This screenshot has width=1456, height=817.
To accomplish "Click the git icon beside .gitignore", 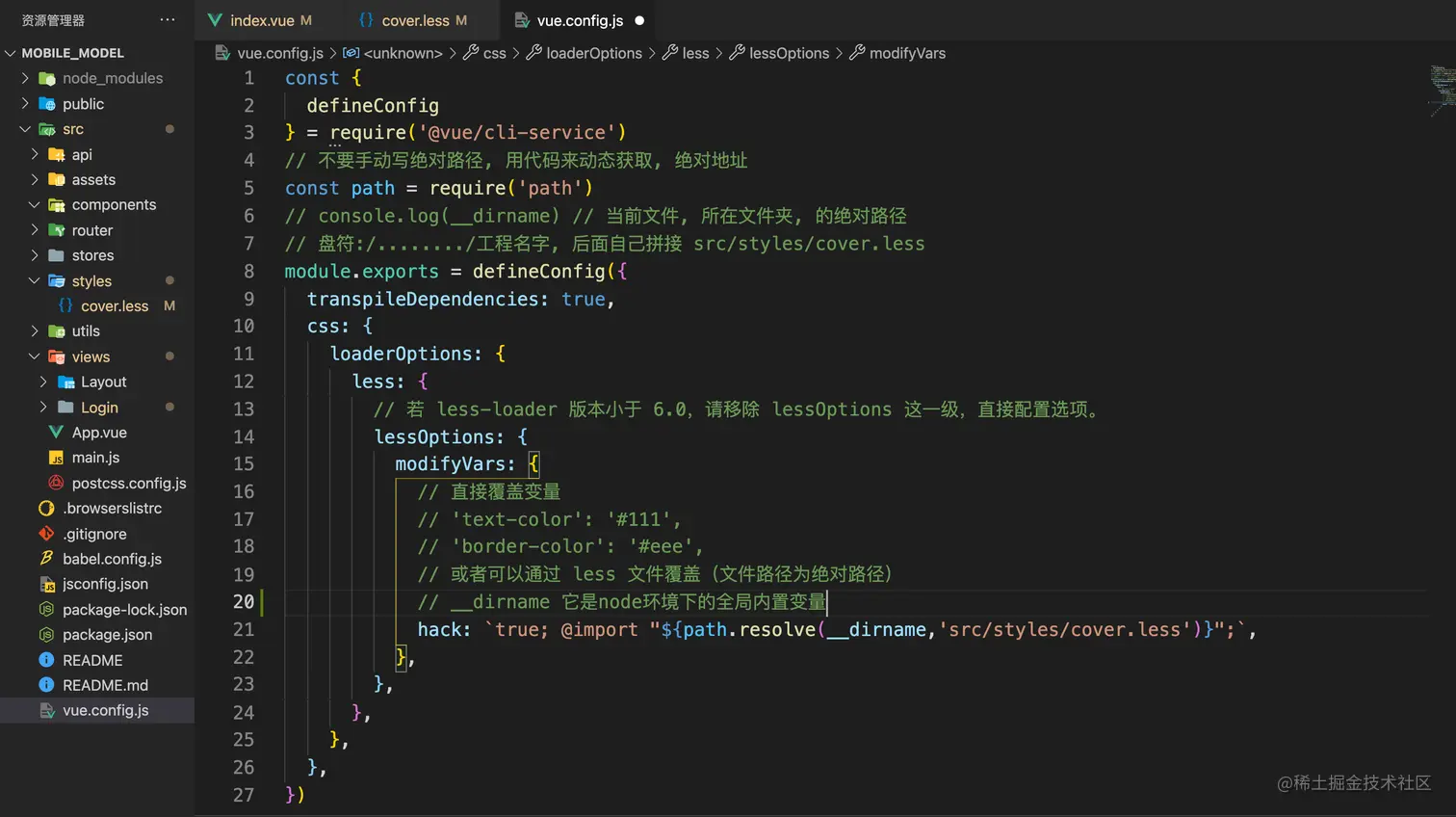I will point(46,534).
